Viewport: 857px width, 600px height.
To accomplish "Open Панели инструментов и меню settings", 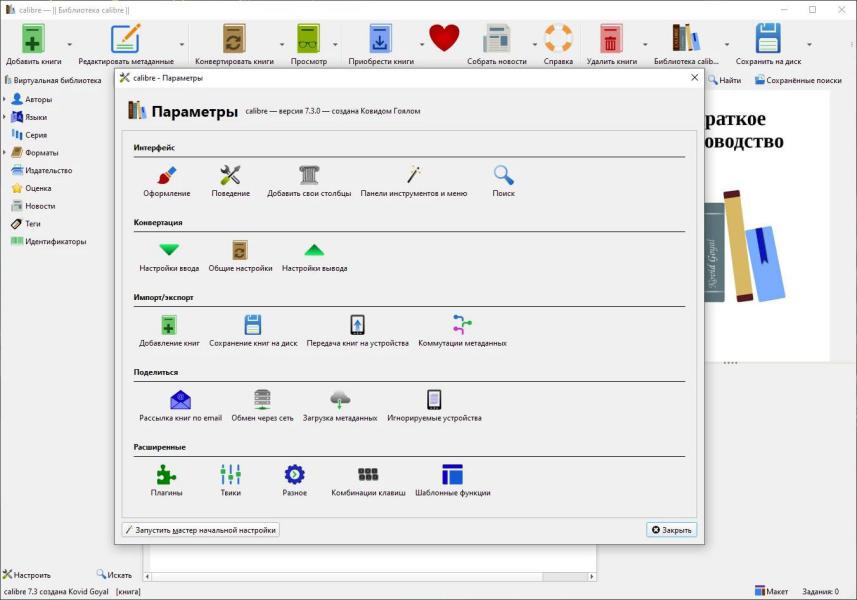I will (414, 181).
